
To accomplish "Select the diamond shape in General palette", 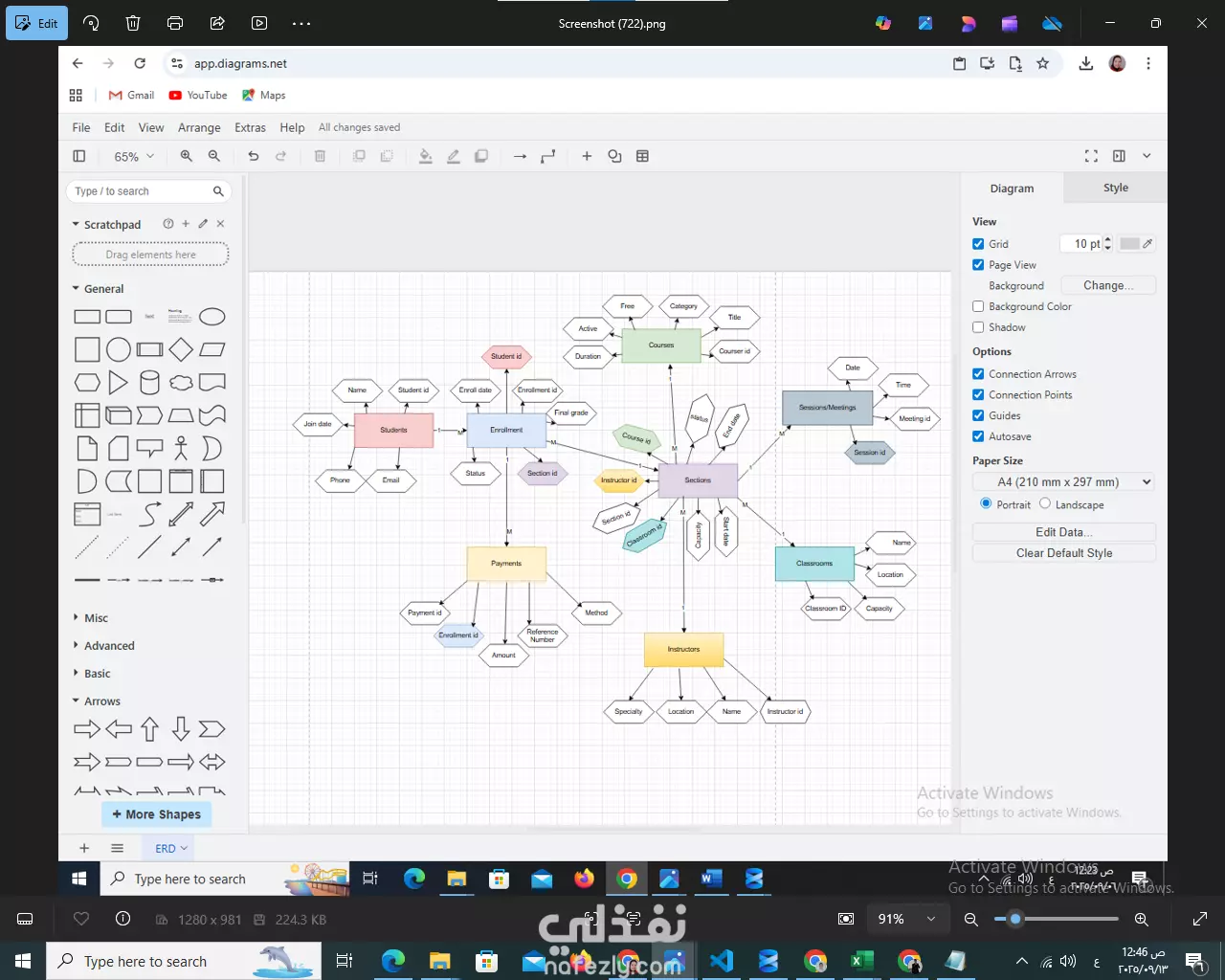I will pos(181,349).
